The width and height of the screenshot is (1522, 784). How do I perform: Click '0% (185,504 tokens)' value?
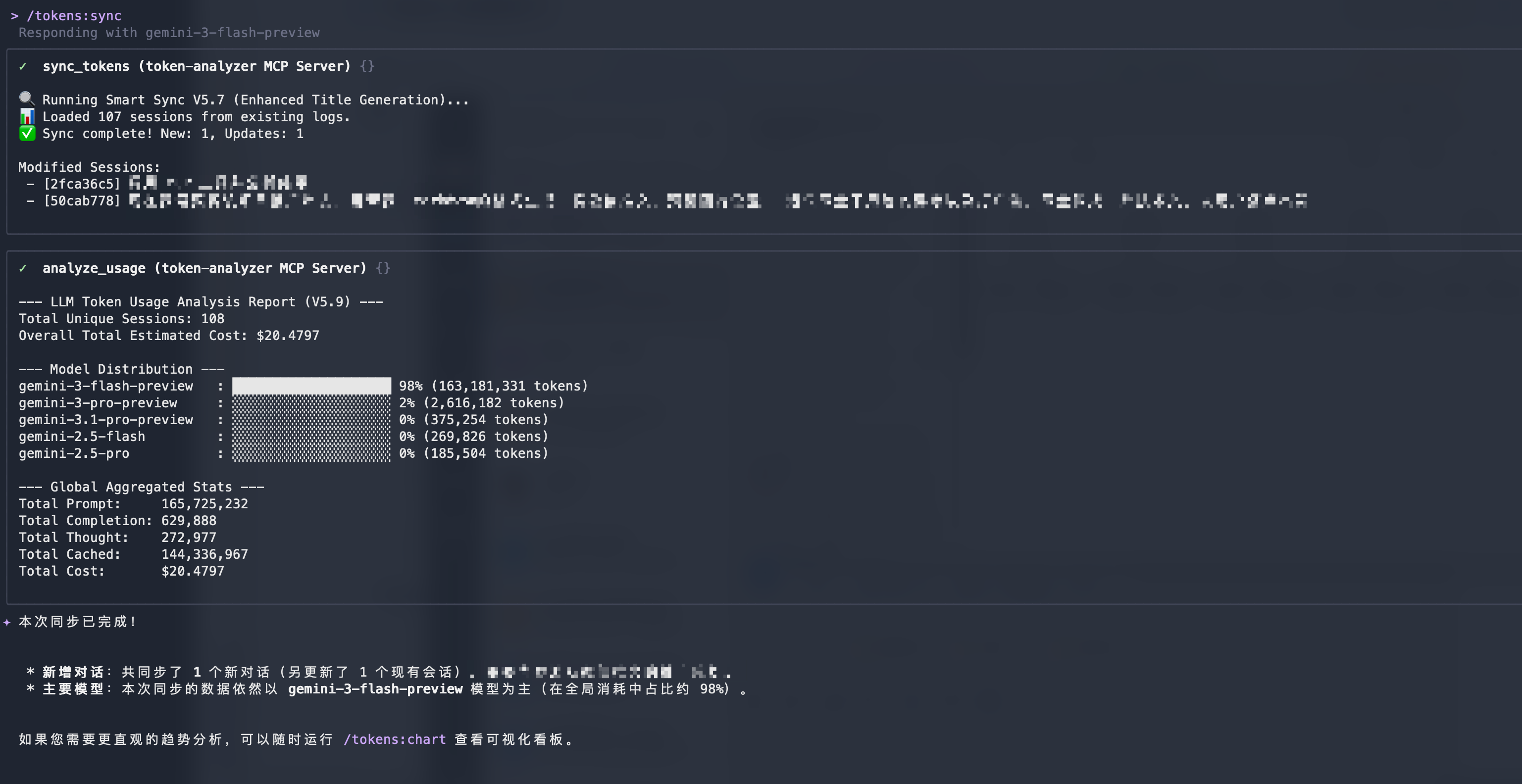pos(474,454)
